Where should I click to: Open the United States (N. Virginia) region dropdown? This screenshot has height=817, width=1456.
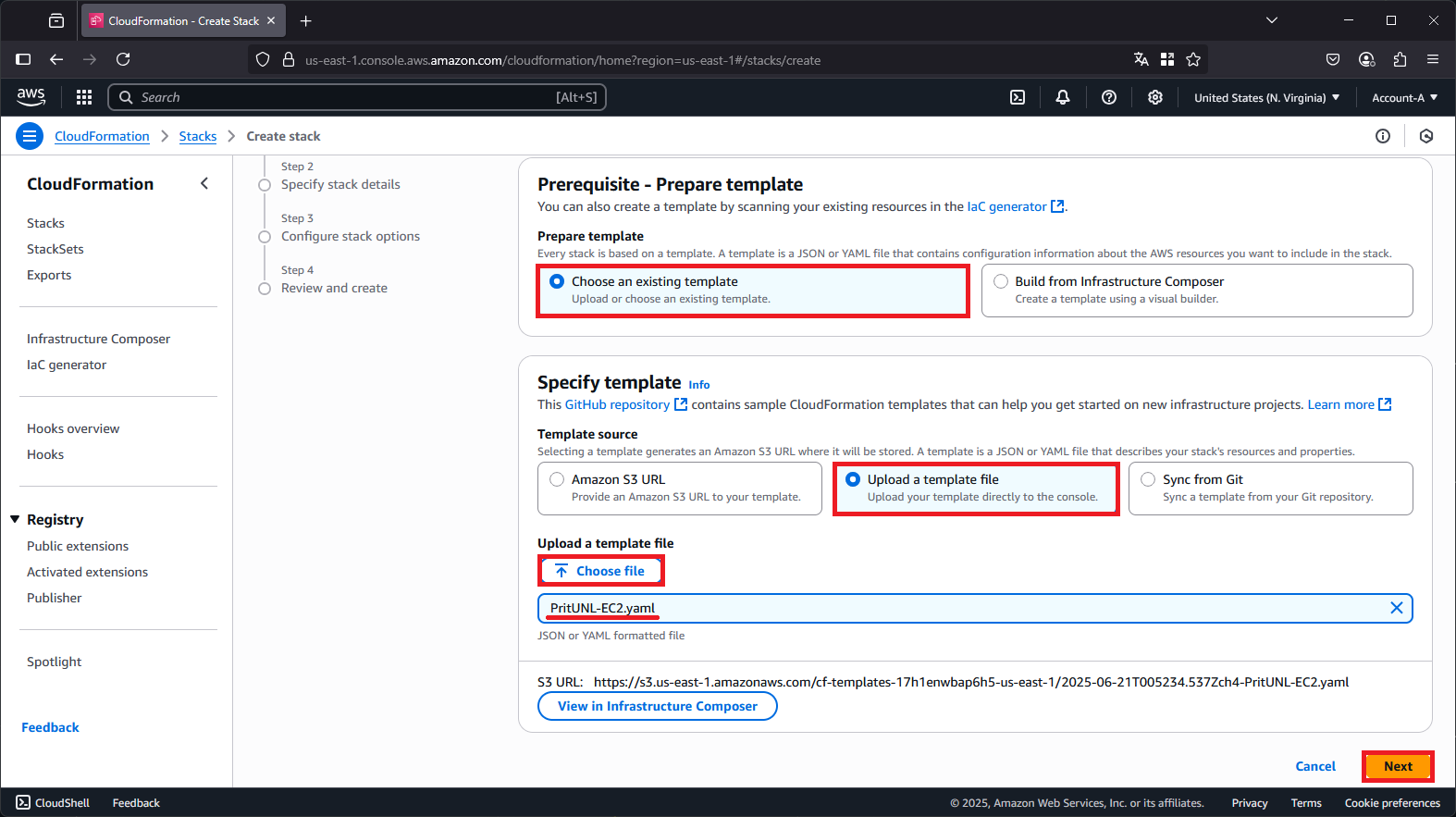point(1266,97)
